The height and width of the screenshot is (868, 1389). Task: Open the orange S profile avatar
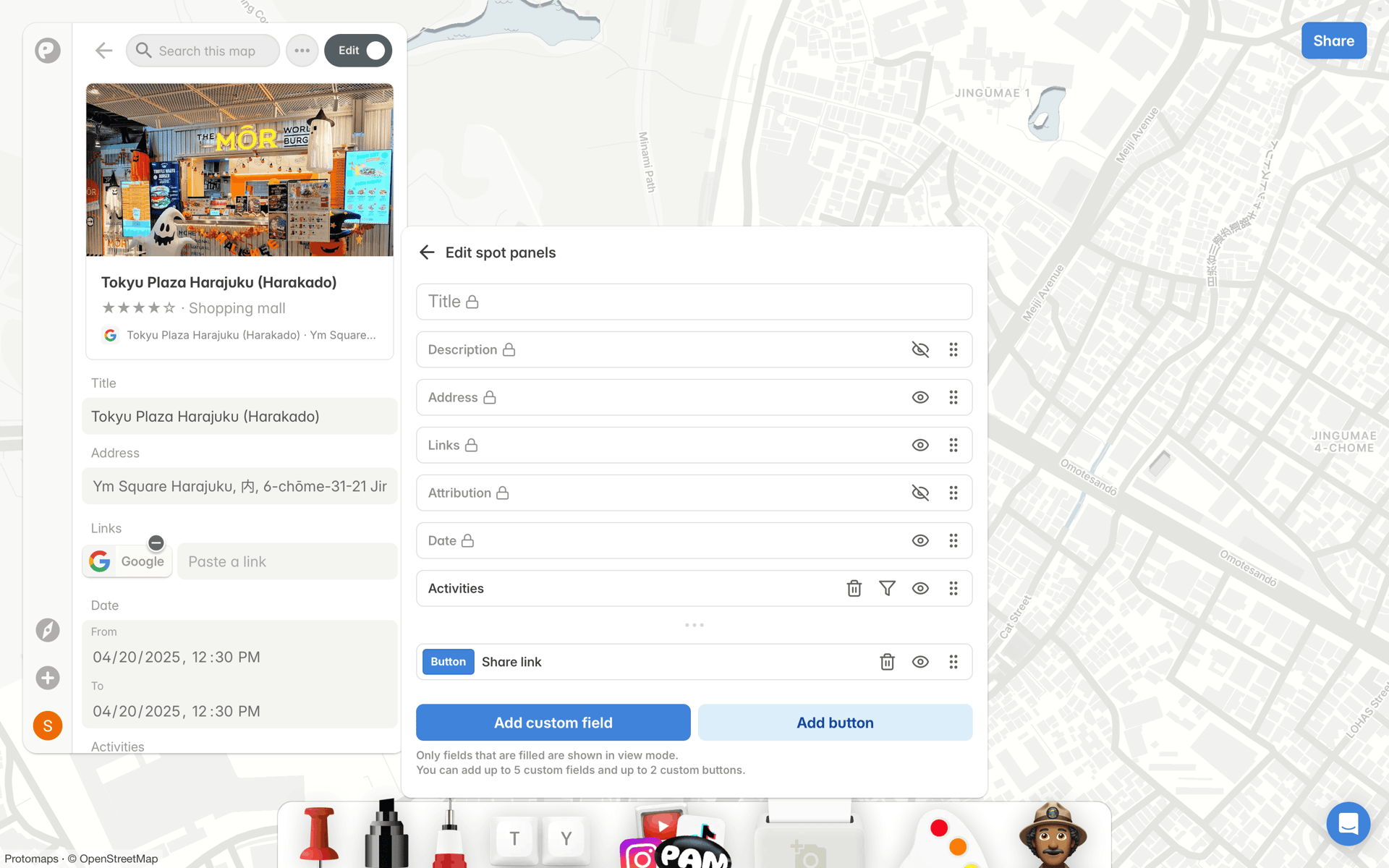pyautogui.click(x=48, y=726)
